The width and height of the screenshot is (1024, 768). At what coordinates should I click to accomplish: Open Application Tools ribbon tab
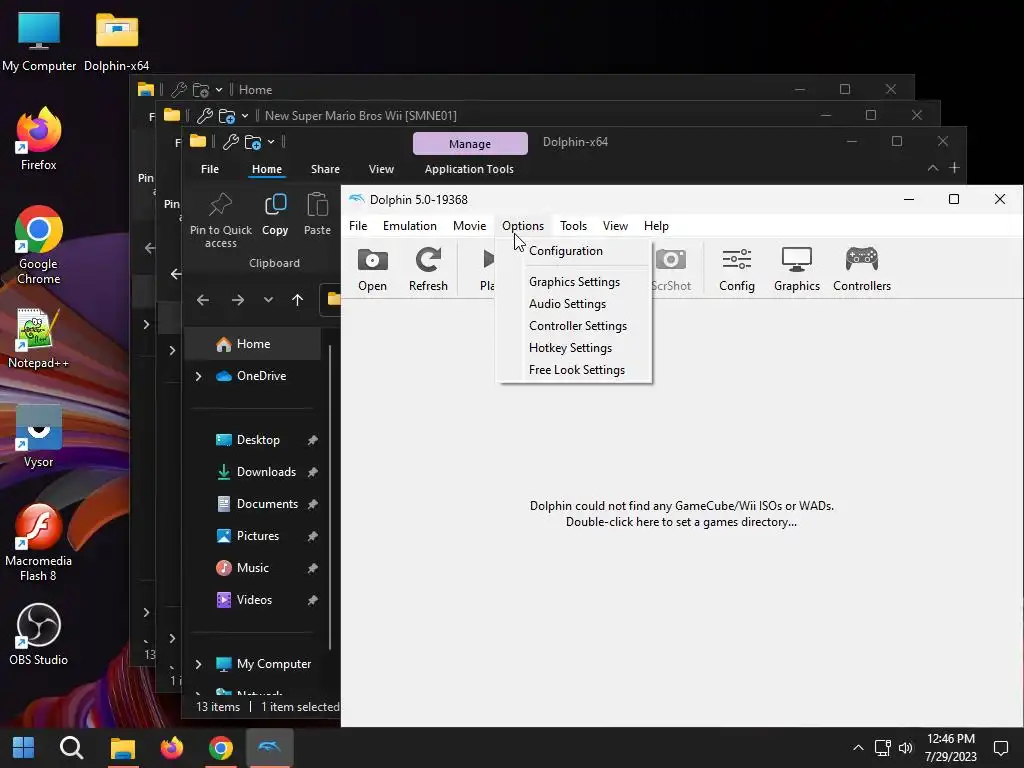[469, 169]
